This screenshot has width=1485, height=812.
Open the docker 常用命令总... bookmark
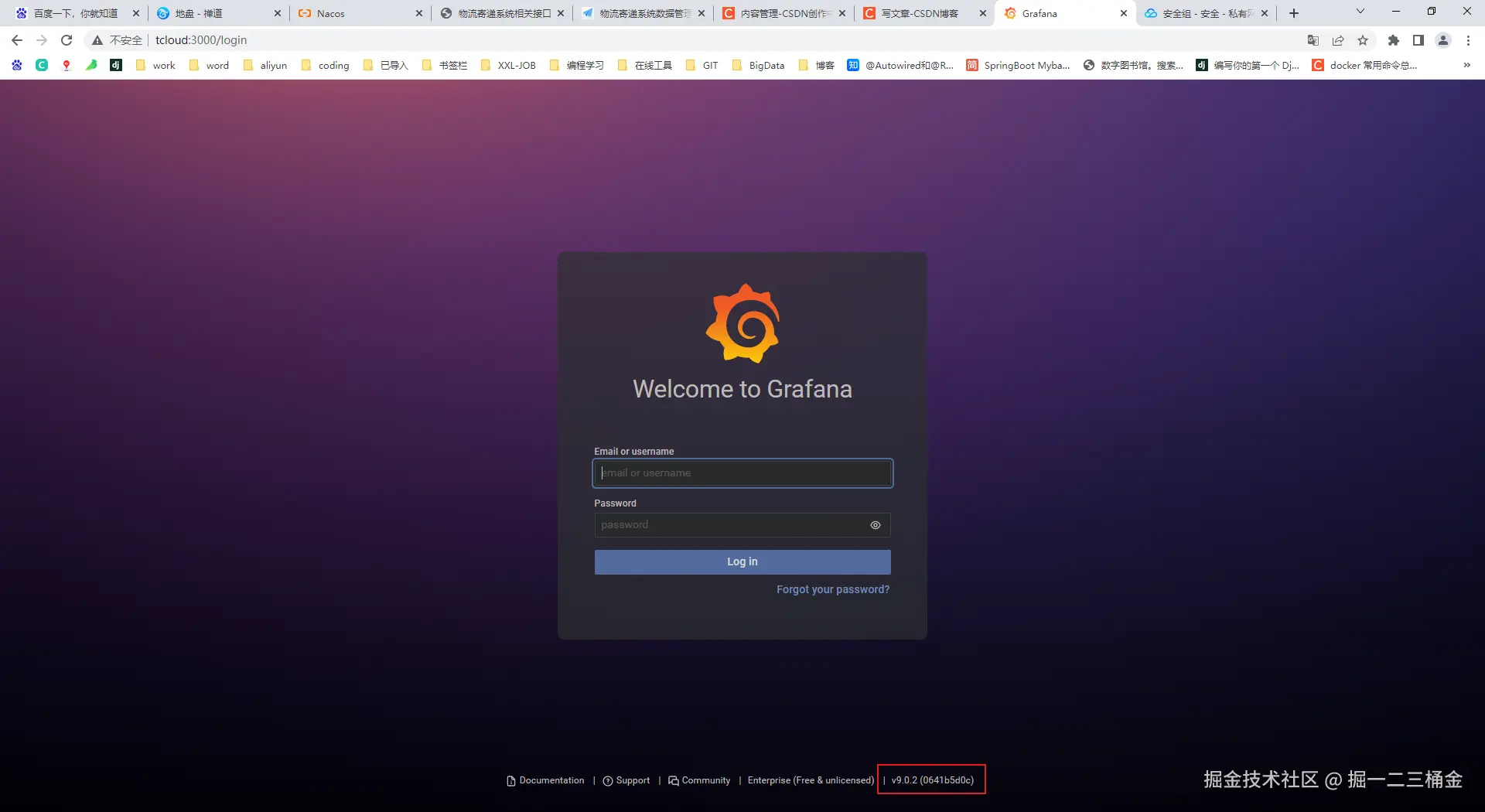coord(1365,66)
